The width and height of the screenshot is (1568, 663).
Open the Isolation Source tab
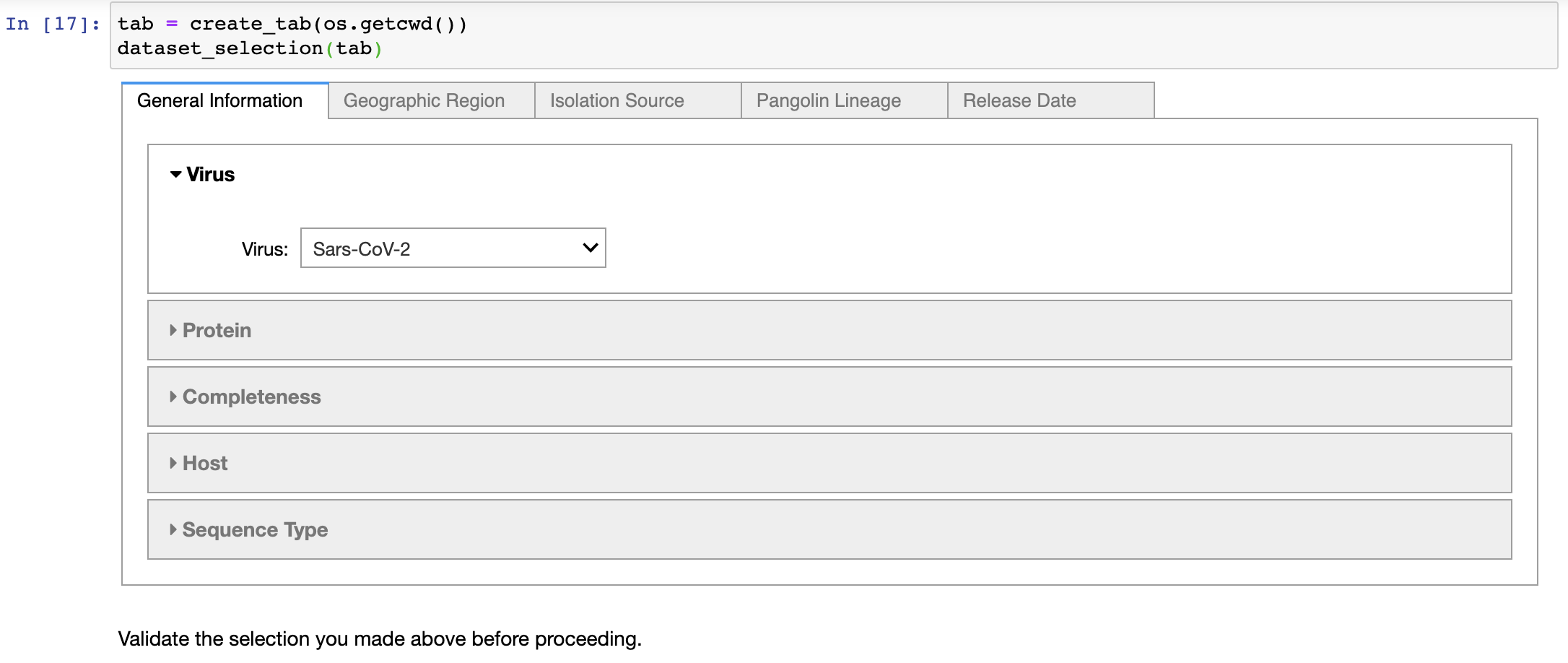click(617, 100)
